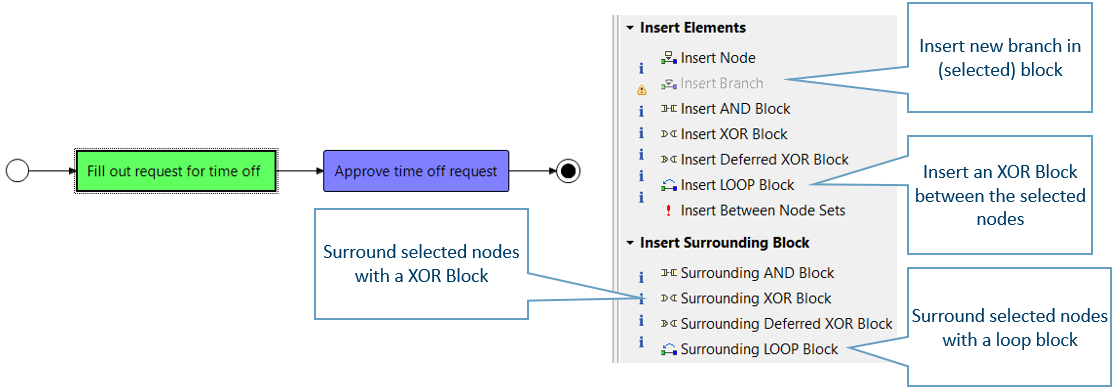Screen dimensions: 1112x388
Task: Collapse the Insert Elements section
Action: (x=629, y=28)
